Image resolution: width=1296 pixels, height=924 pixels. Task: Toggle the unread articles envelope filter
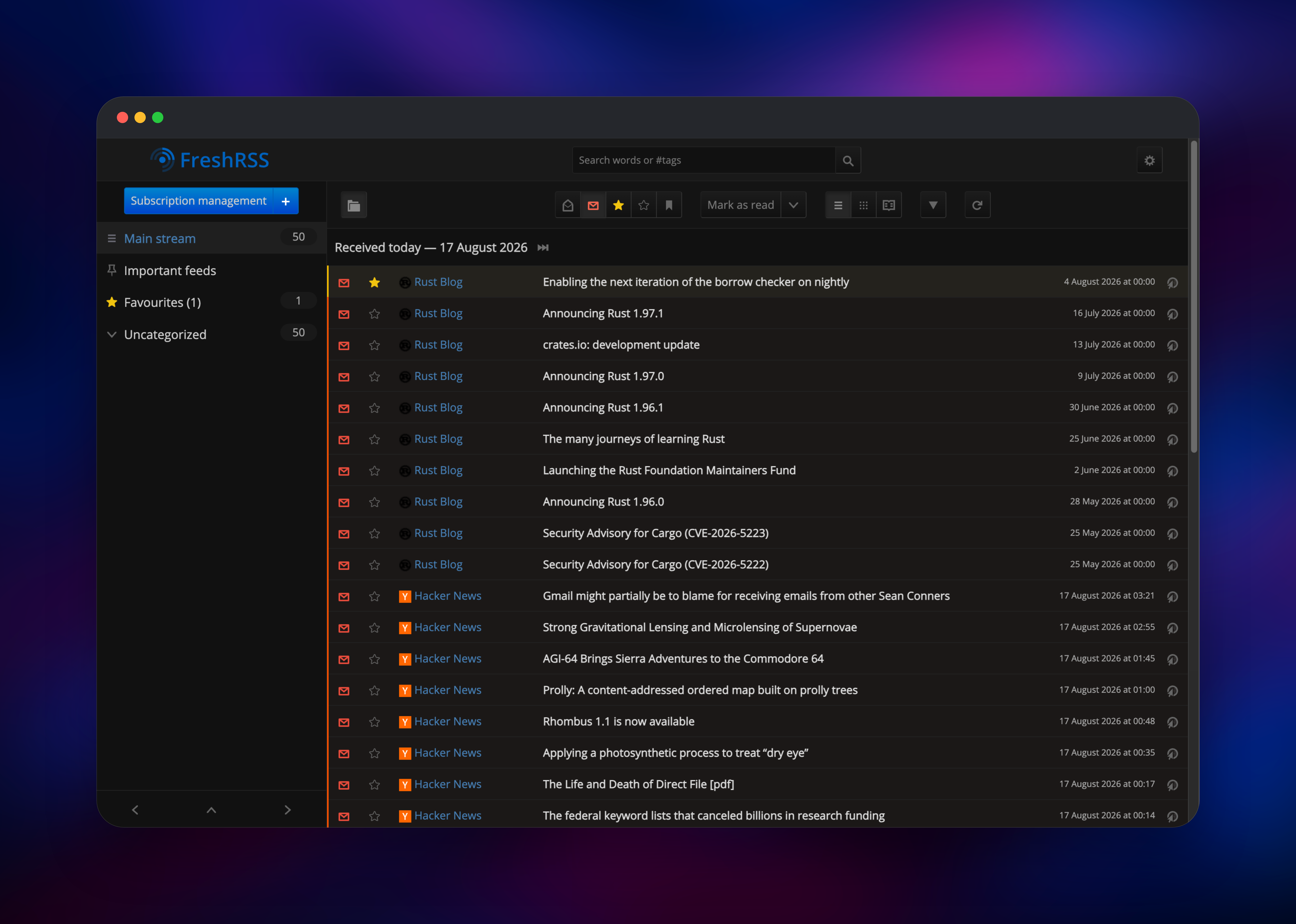click(593, 205)
